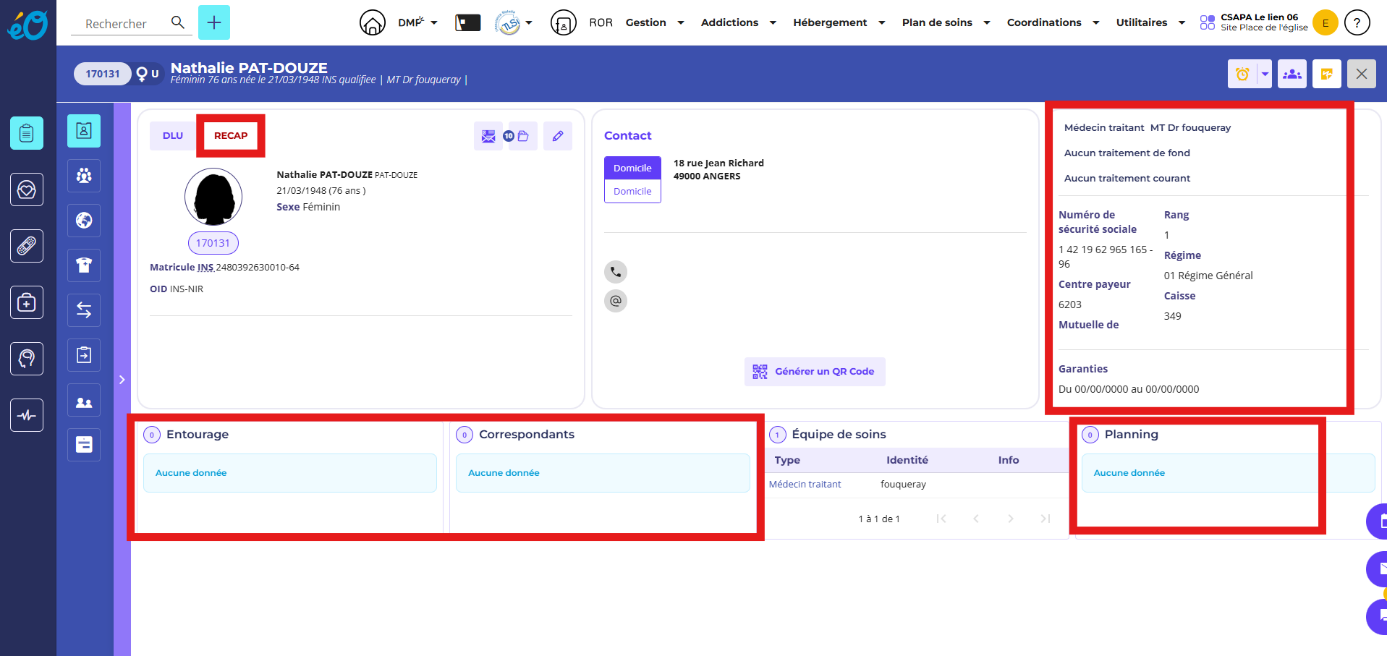Click Générer un QR Code button
Screen dimensions: 1387x656
pyautogui.click(x=814, y=371)
